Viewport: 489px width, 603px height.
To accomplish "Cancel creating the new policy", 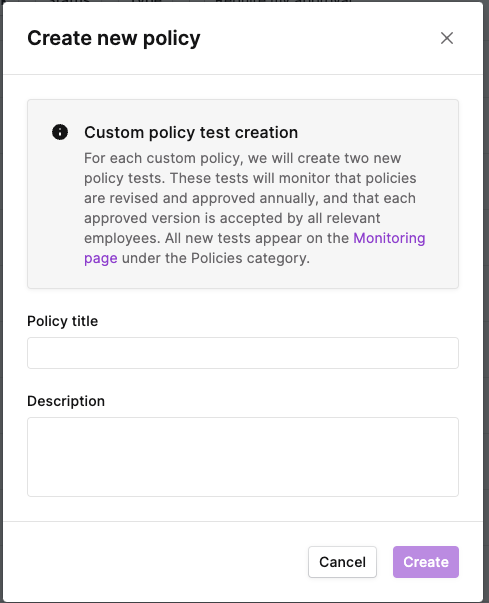I will pyautogui.click(x=342, y=562).
